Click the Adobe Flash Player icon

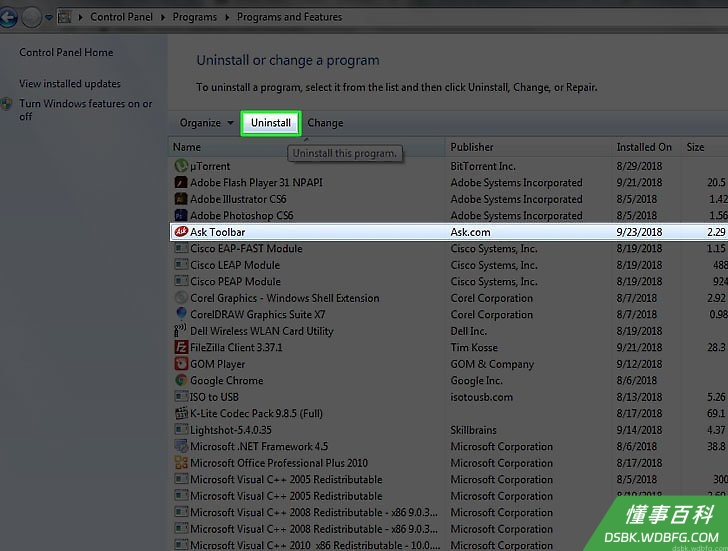pyautogui.click(x=181, y=182)
